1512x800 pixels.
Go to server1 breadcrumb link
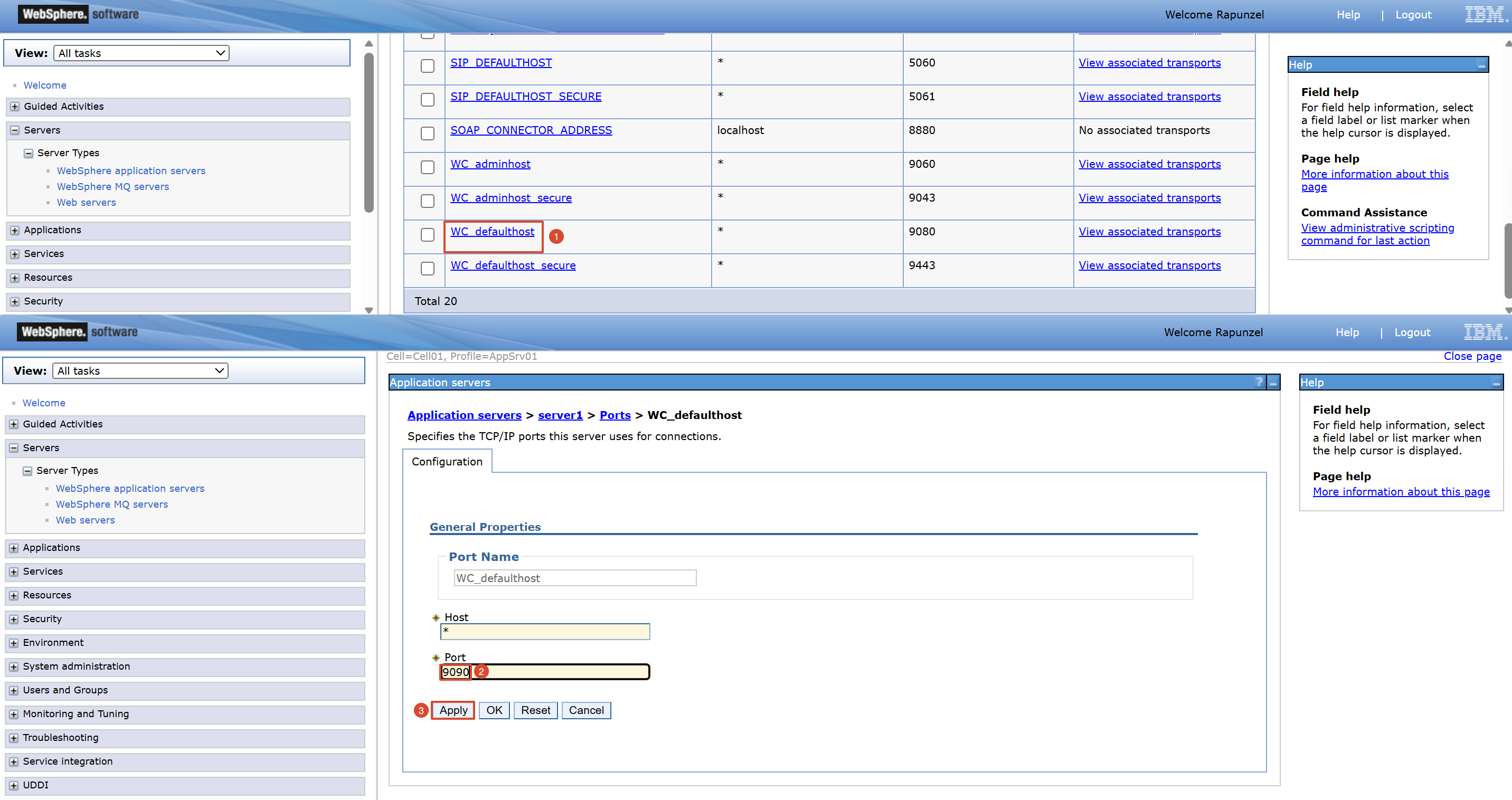[x=560, y=415]
